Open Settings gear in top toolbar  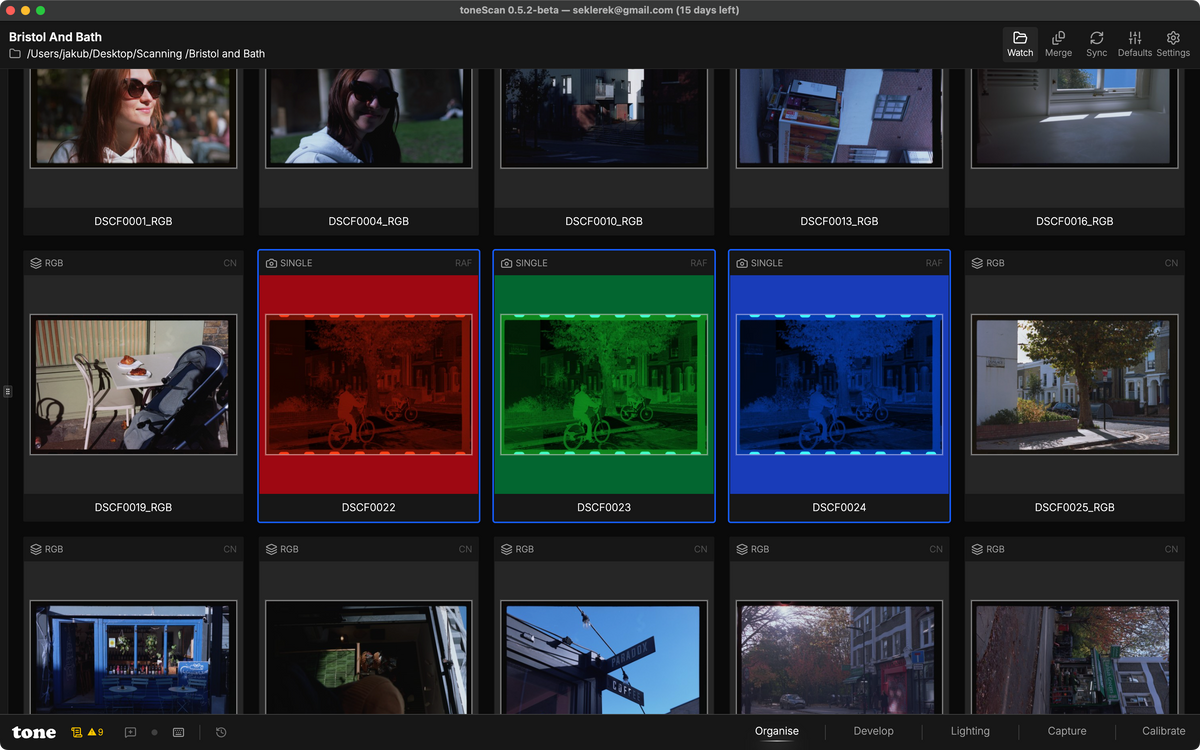coord(1173,38)
